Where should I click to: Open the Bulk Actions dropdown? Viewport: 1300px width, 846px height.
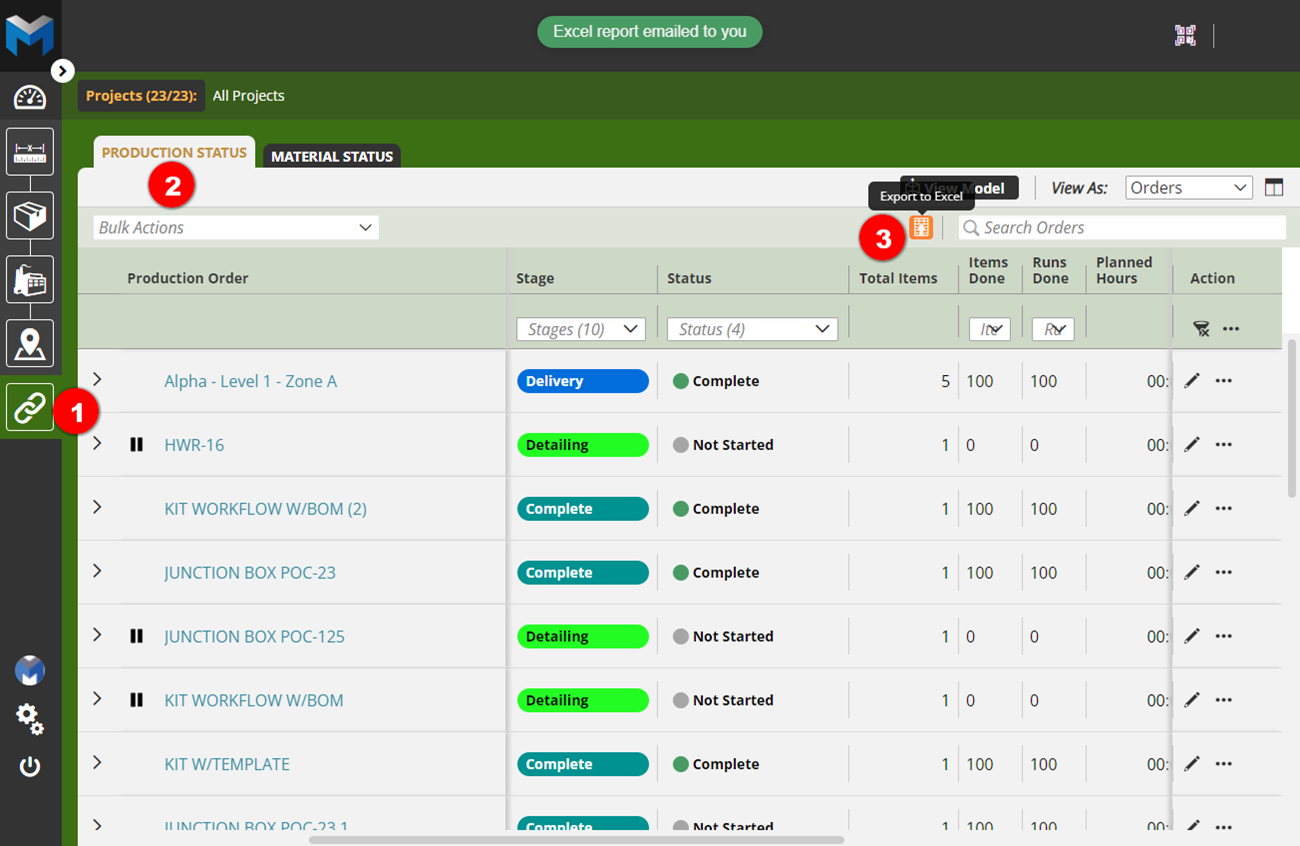[236, 228]
